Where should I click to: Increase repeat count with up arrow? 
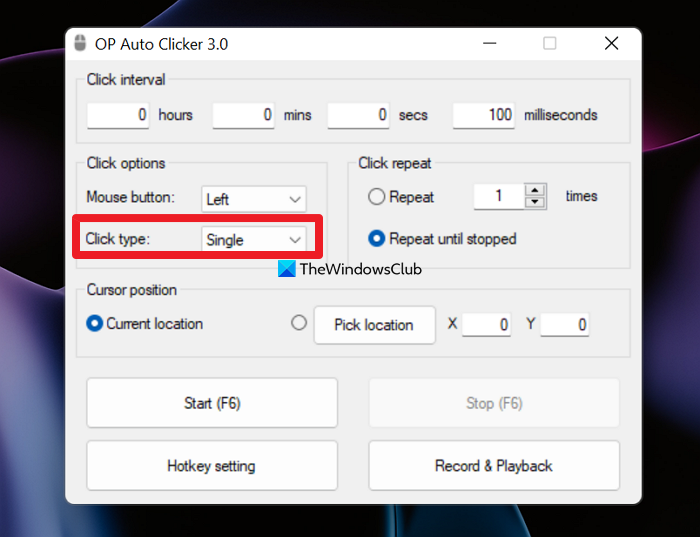coord(537,190)
